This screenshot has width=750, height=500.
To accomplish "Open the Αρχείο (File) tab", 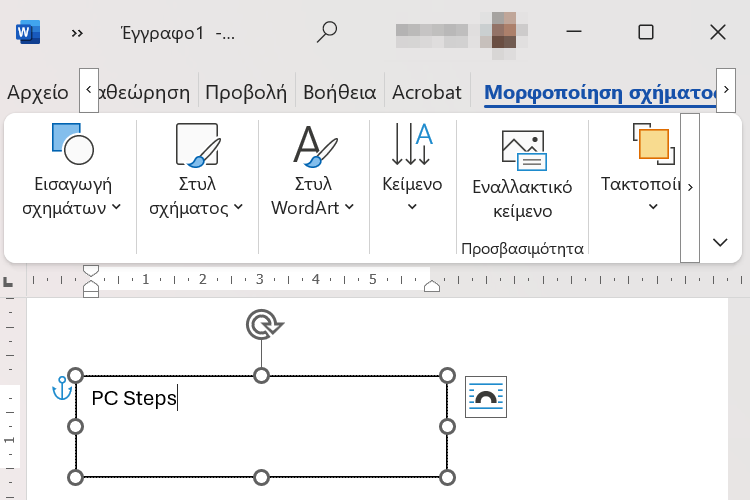I will [x=38, y=93].
